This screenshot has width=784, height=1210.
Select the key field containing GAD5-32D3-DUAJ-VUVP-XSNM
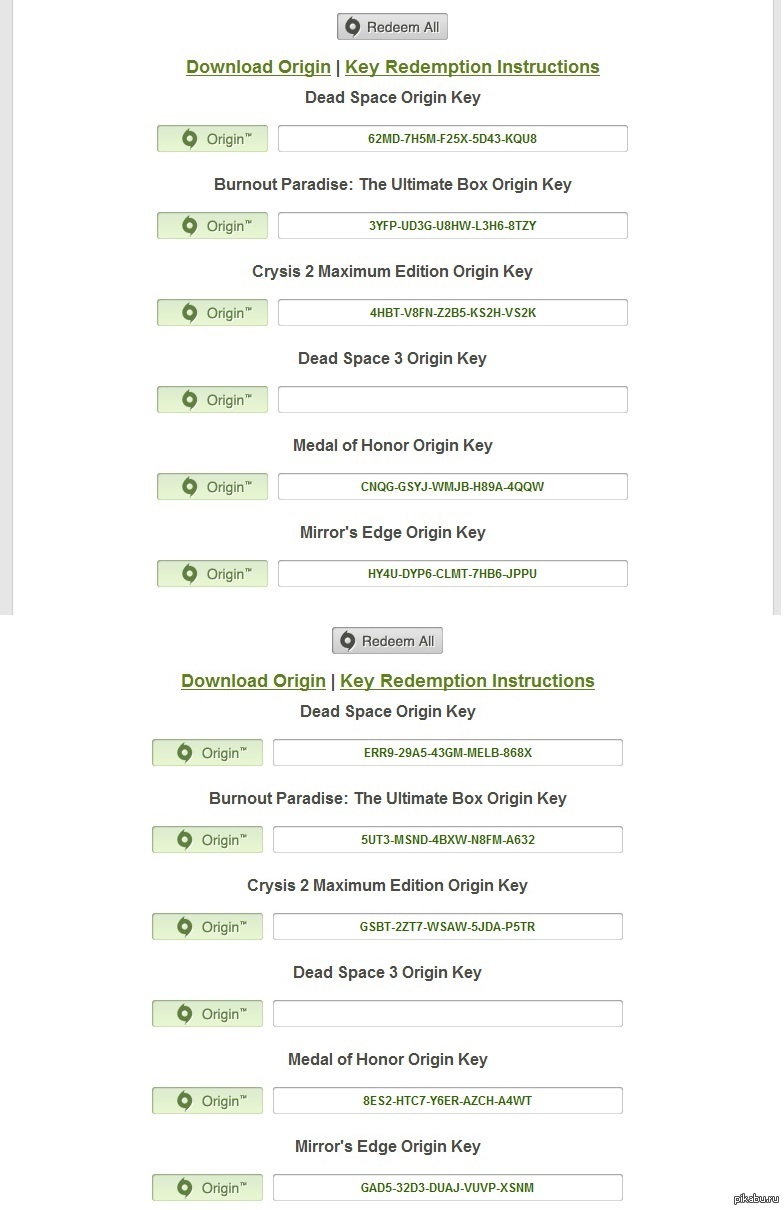tap(448, 1188)
